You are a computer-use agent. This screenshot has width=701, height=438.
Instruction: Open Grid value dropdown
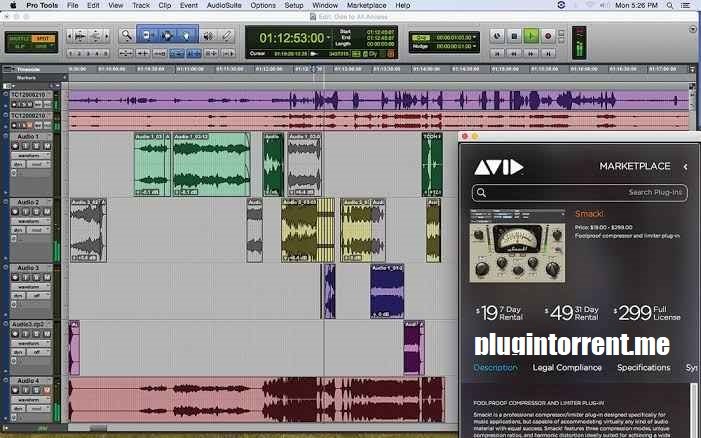(475, 38)
